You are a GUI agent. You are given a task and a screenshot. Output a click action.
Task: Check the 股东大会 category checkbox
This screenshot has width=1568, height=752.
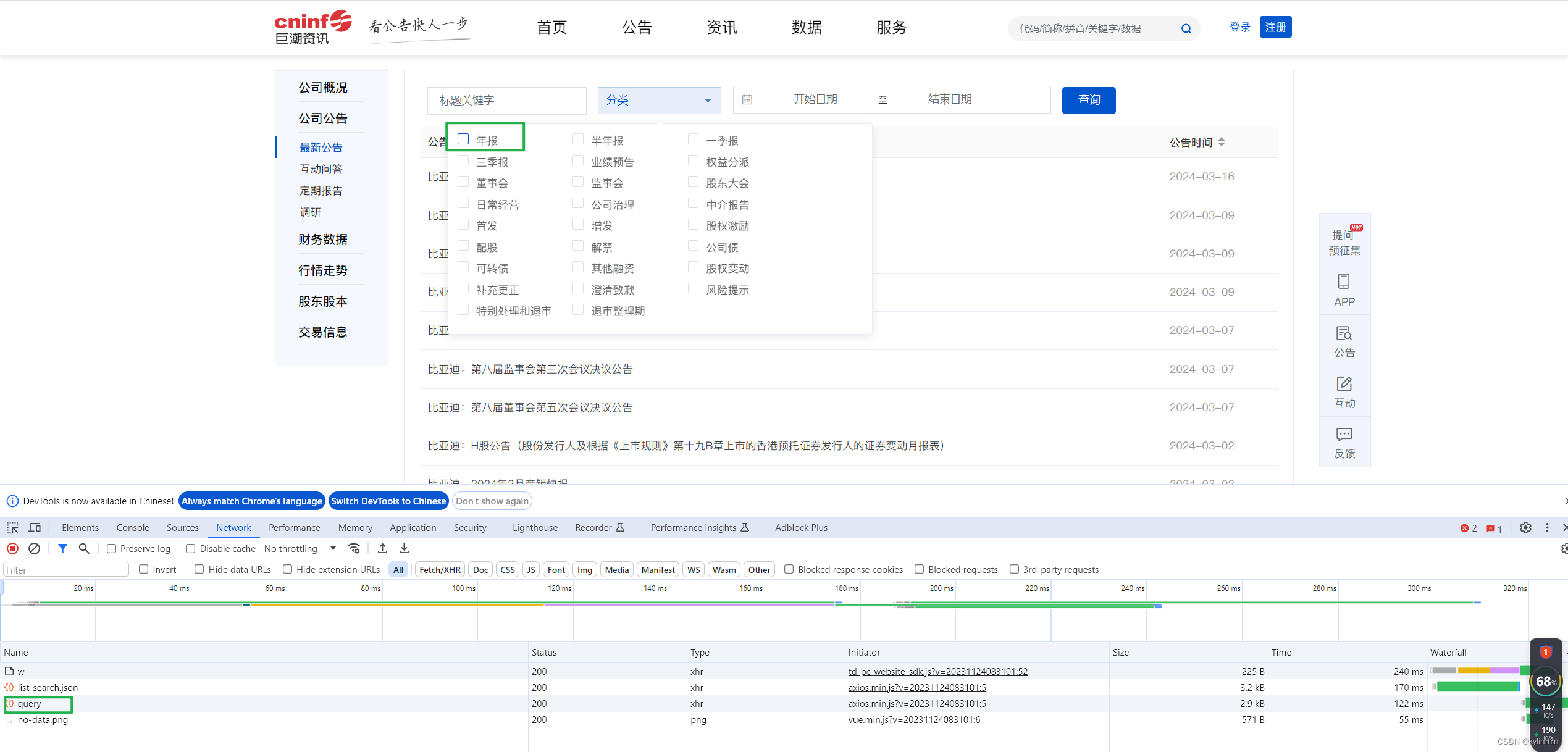click(693, 182)
